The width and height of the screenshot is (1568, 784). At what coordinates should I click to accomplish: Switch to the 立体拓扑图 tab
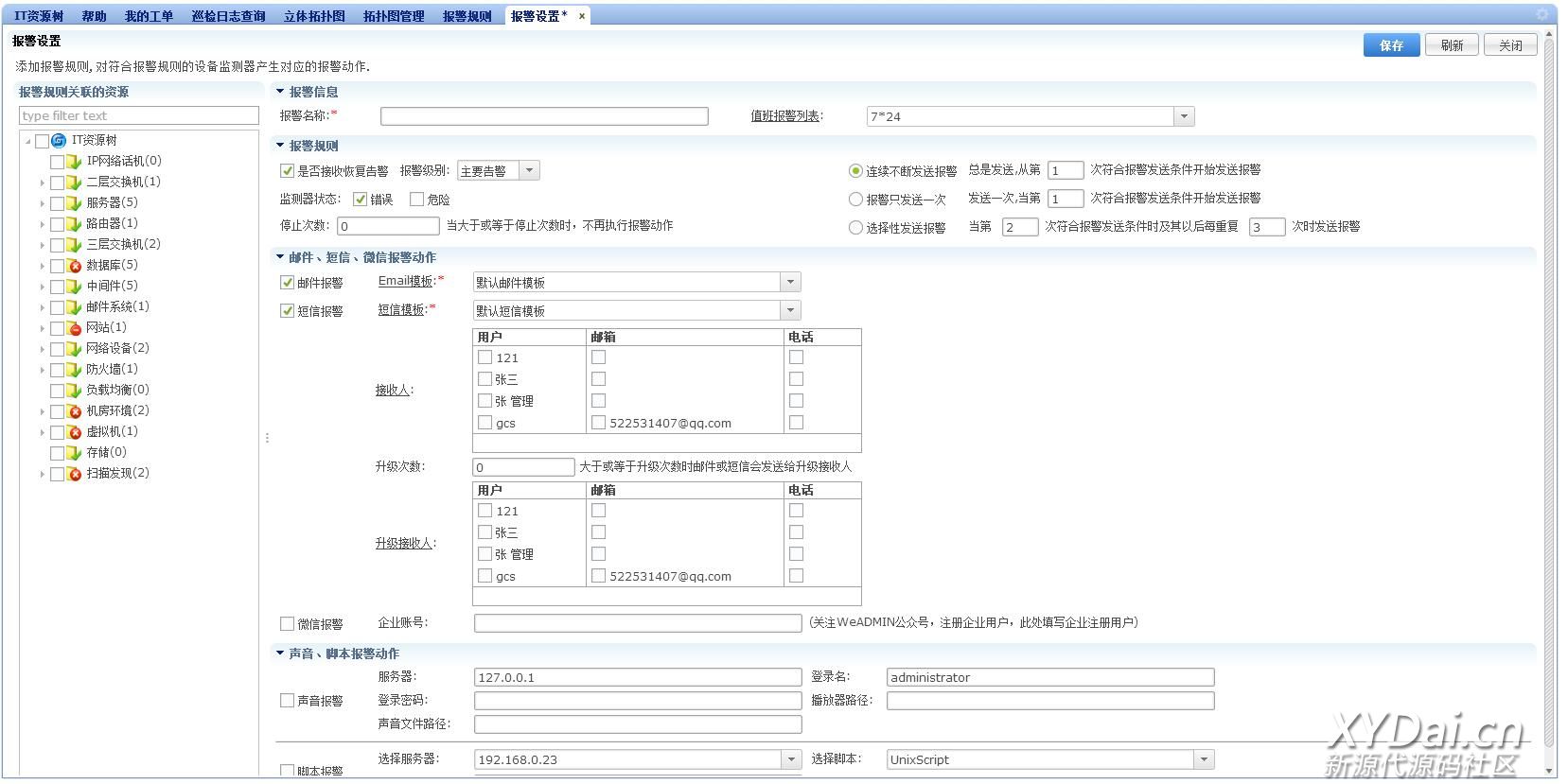314,16
